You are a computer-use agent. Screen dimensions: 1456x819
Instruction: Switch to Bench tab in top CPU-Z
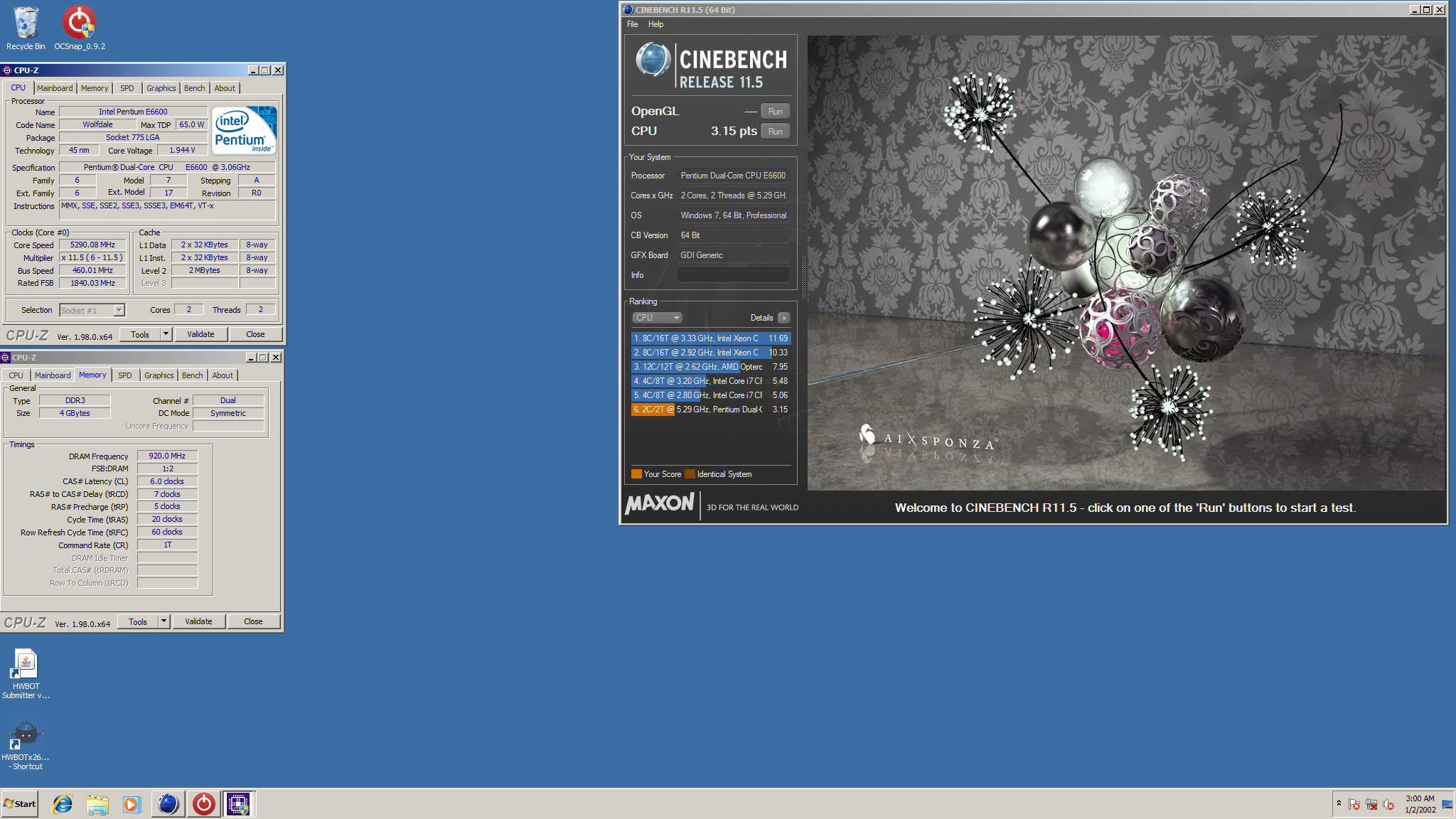[194, 88]
